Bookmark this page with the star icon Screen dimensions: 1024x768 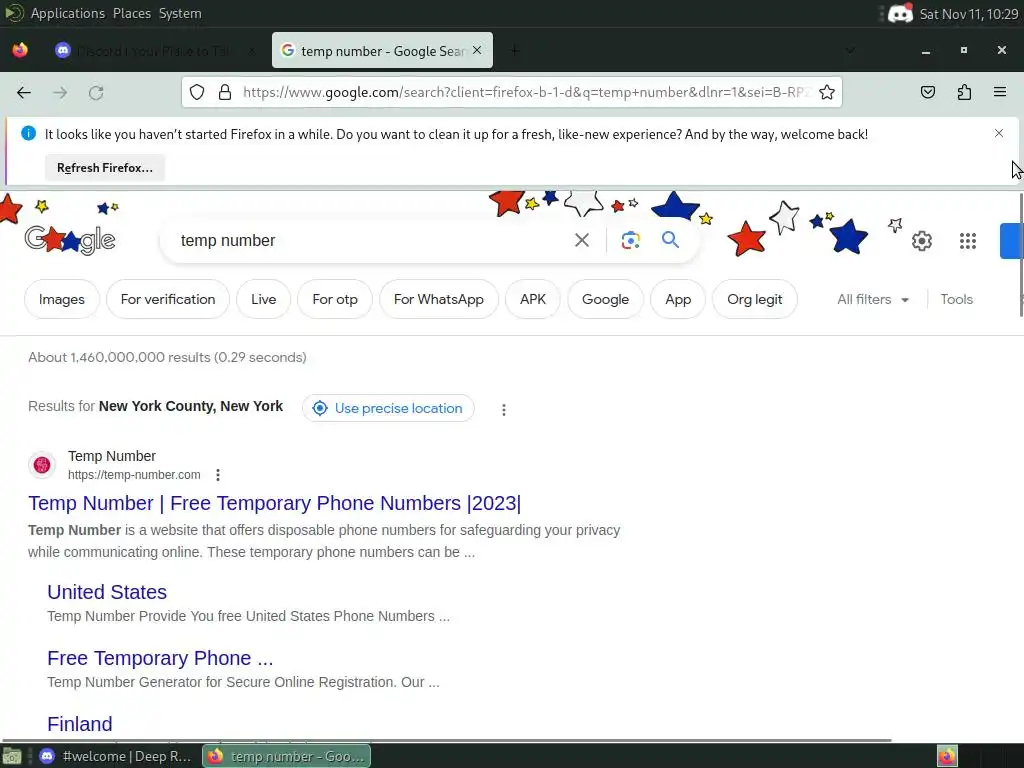click(x=827, y=92)
